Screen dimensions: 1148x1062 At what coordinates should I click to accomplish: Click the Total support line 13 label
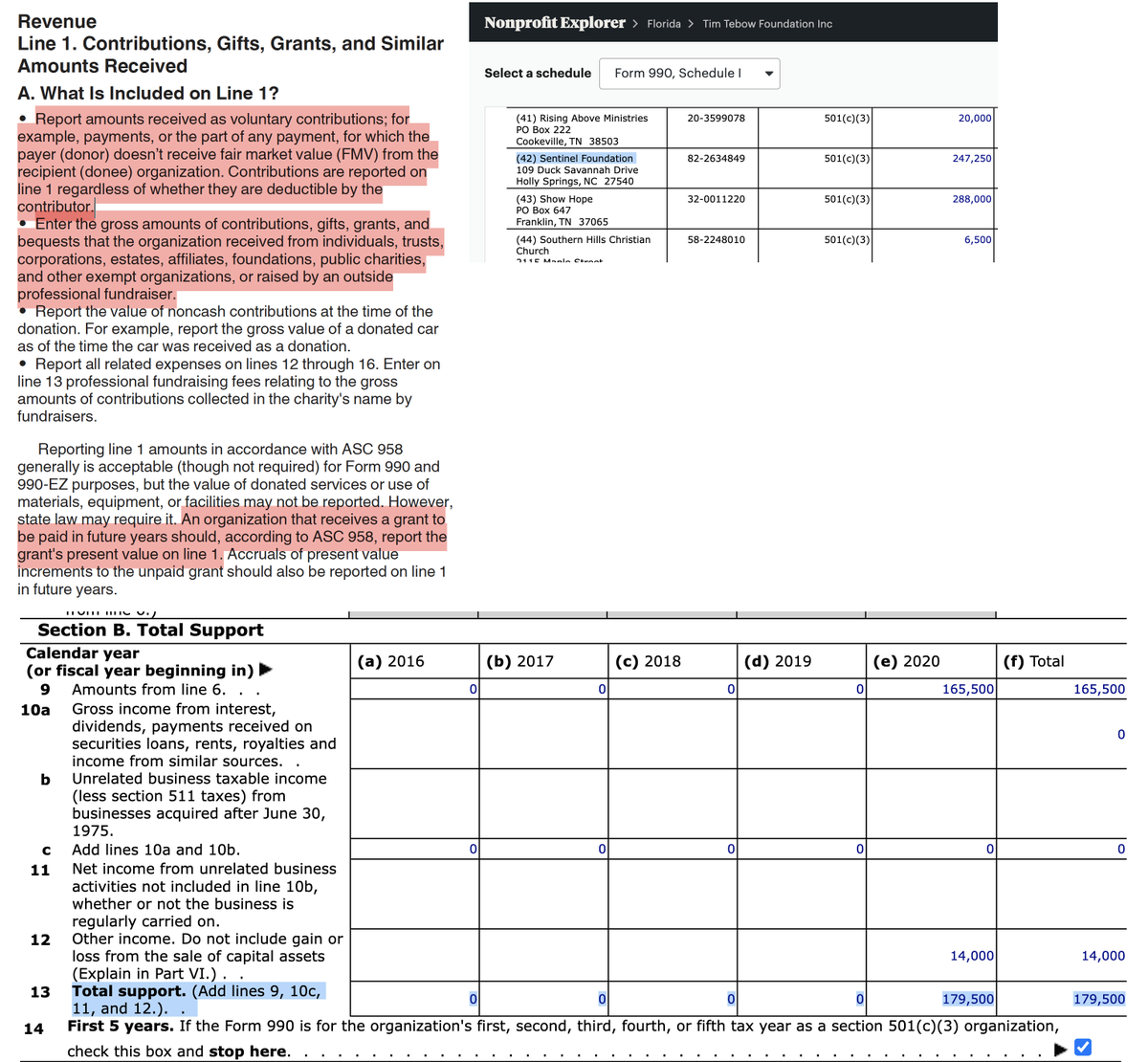pyautogui.click(x=198, y=999)
